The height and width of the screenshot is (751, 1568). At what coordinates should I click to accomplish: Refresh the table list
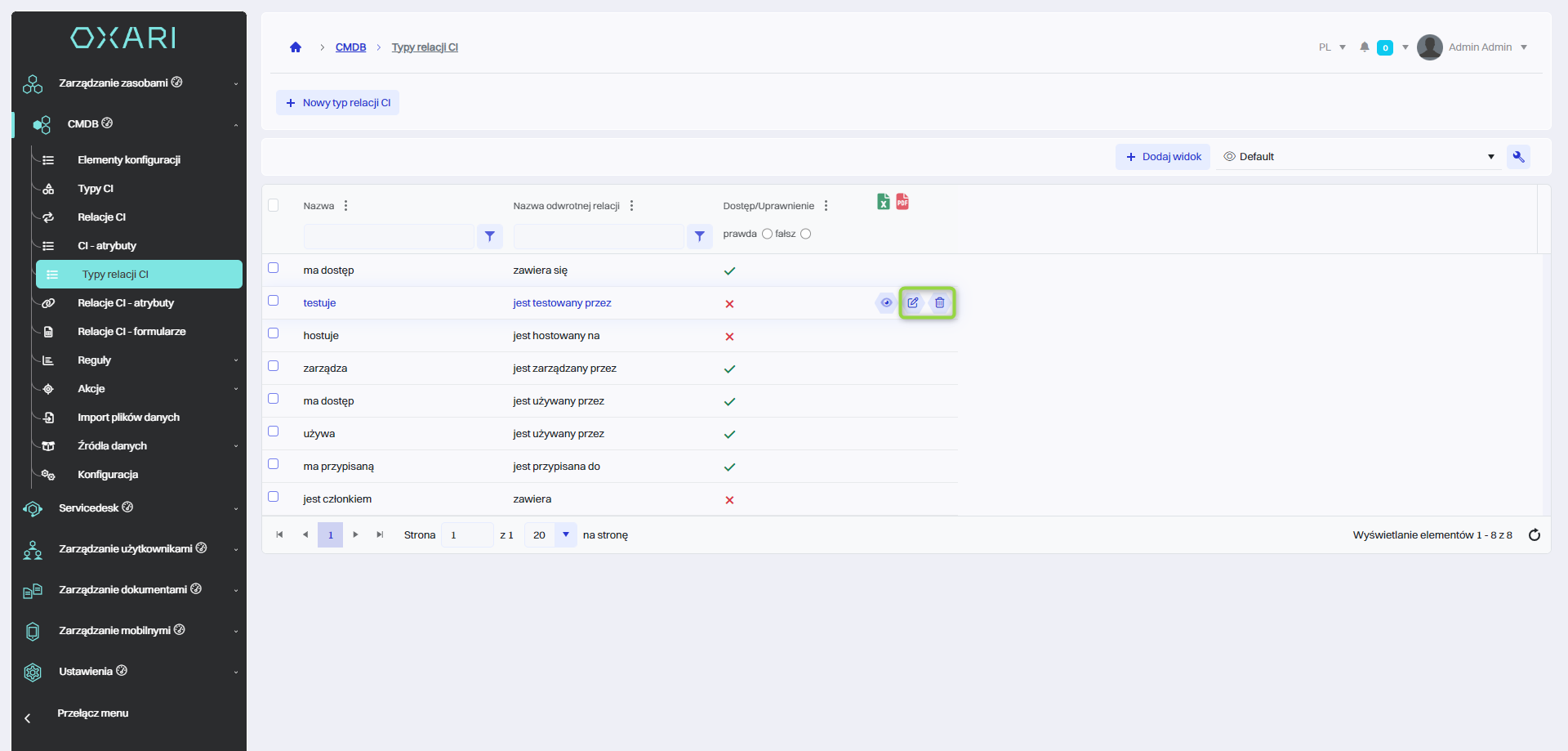[x=1535, y=535]
